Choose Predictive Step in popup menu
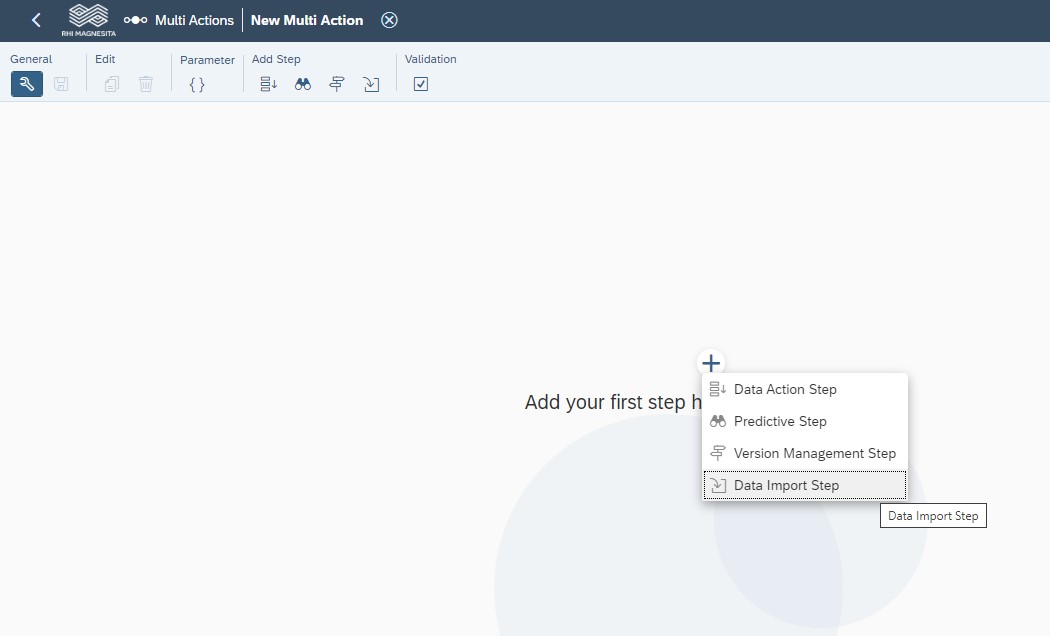The image size is (1050, 636). click(780, 421)
